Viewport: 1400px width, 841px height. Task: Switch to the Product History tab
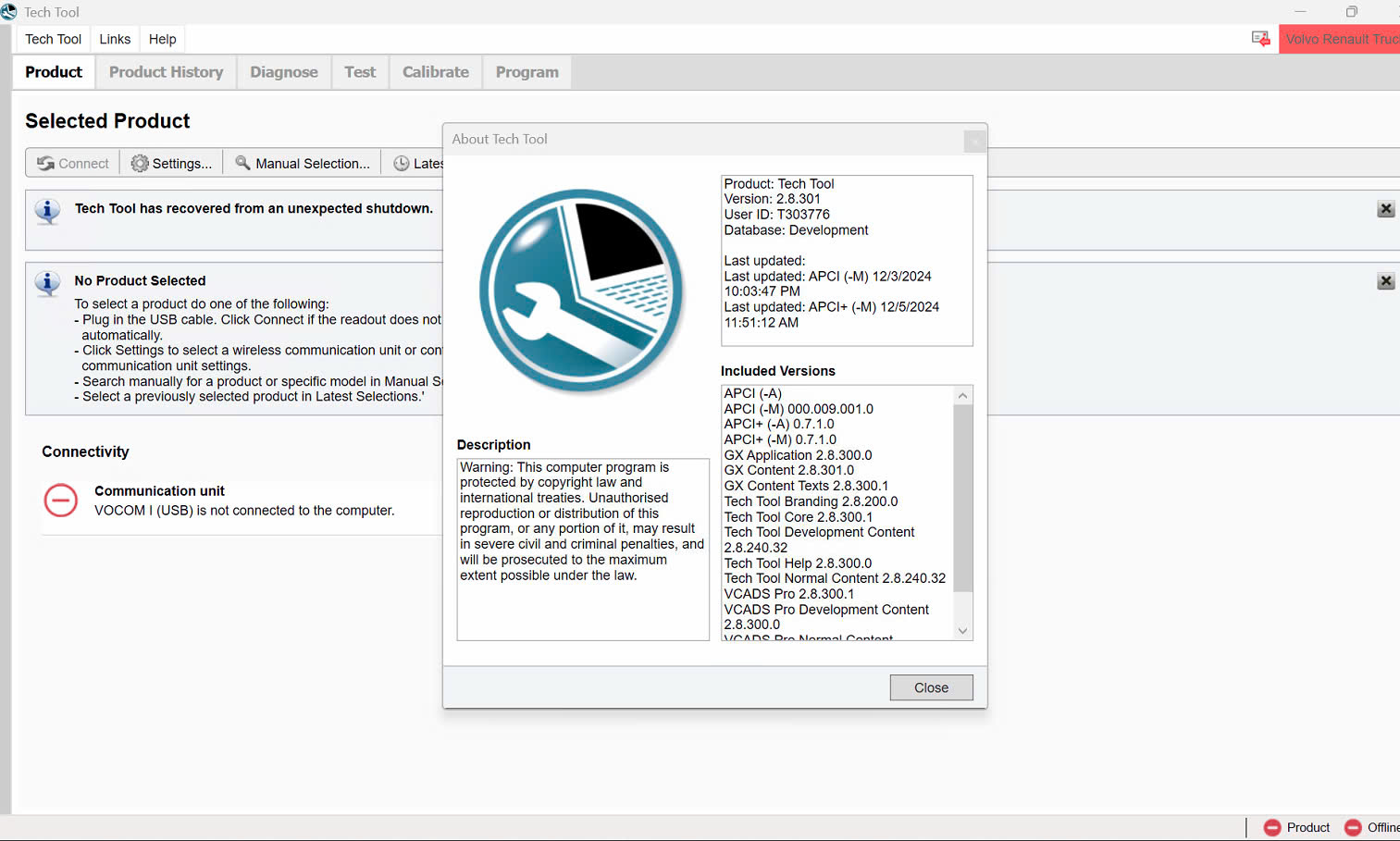click(166, 72)
